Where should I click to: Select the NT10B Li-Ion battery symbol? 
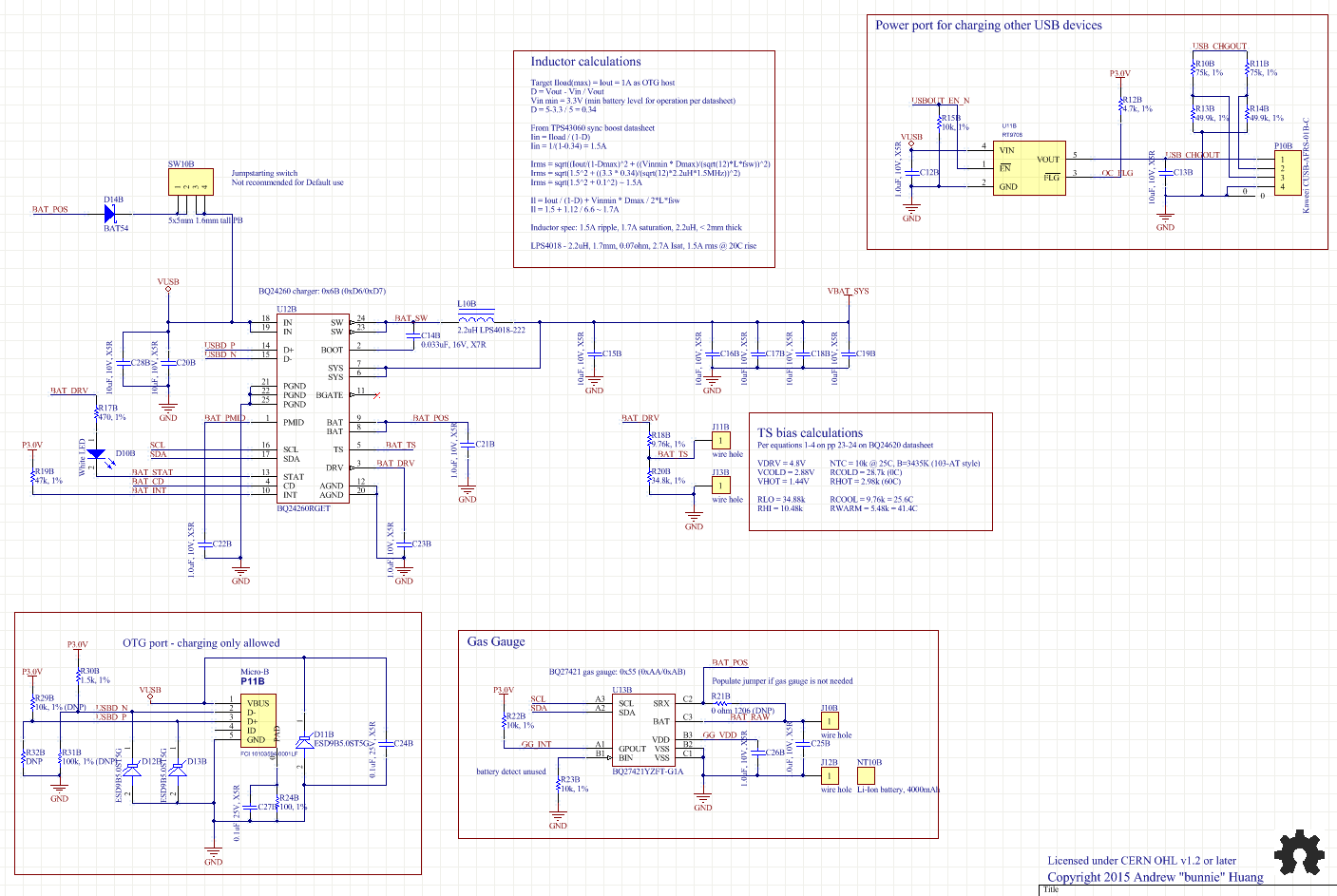click(x=866, y=775)
